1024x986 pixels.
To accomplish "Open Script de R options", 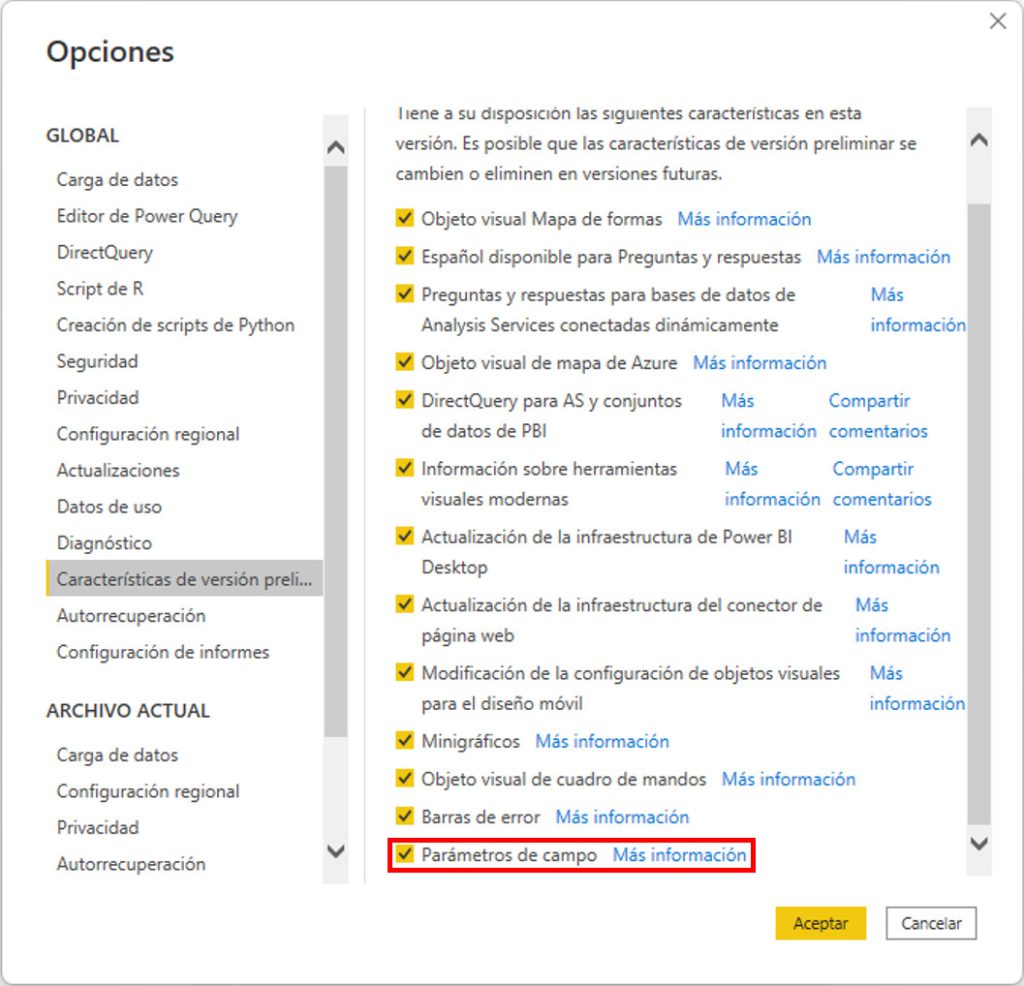I will [x=100, y=289].
